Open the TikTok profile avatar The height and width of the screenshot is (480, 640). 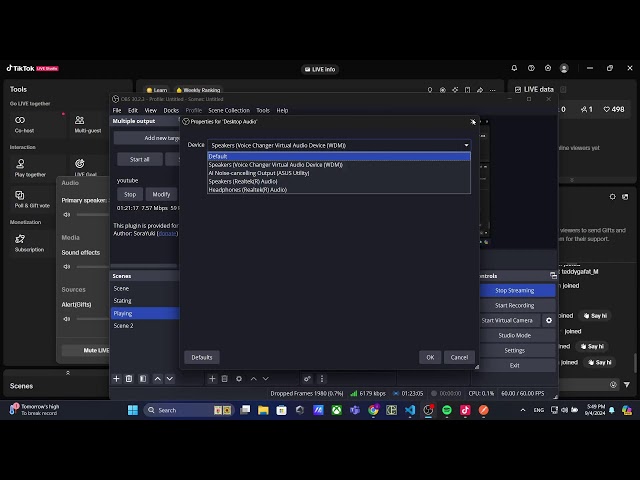tap(564, 68)
